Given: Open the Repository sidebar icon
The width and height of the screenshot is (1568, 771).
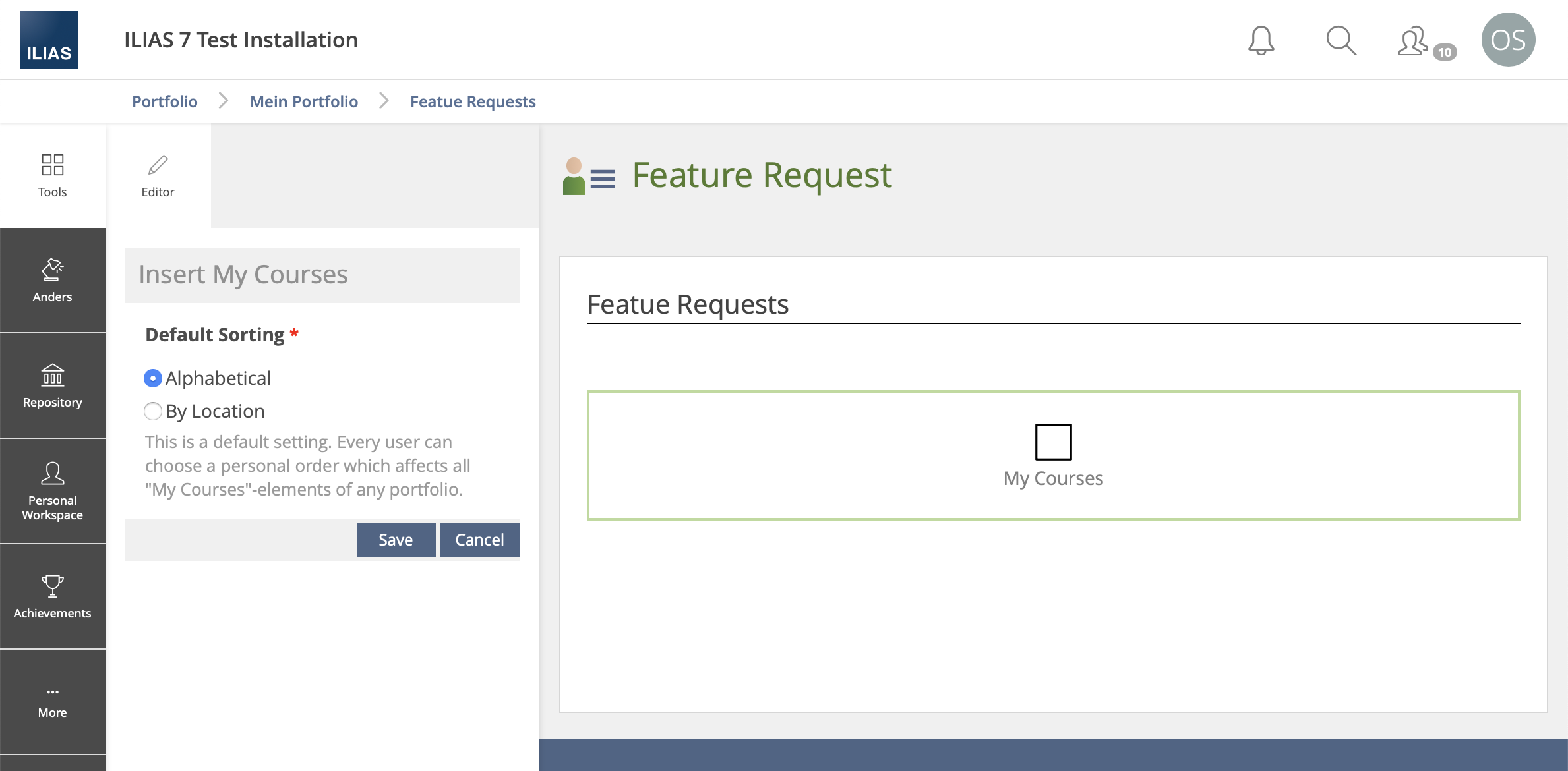Looking at the screenshot, I should pos(52,385).
